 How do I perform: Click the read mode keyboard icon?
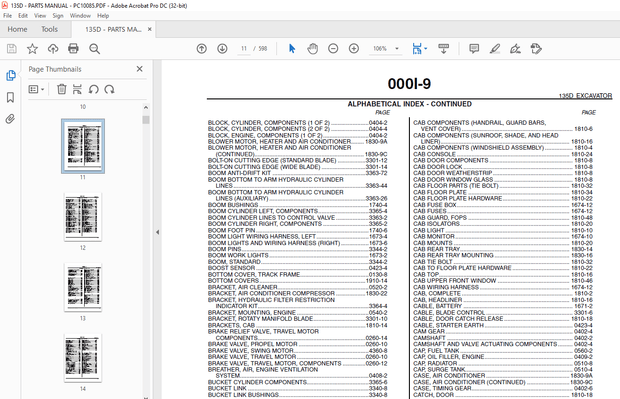[444, 49]
